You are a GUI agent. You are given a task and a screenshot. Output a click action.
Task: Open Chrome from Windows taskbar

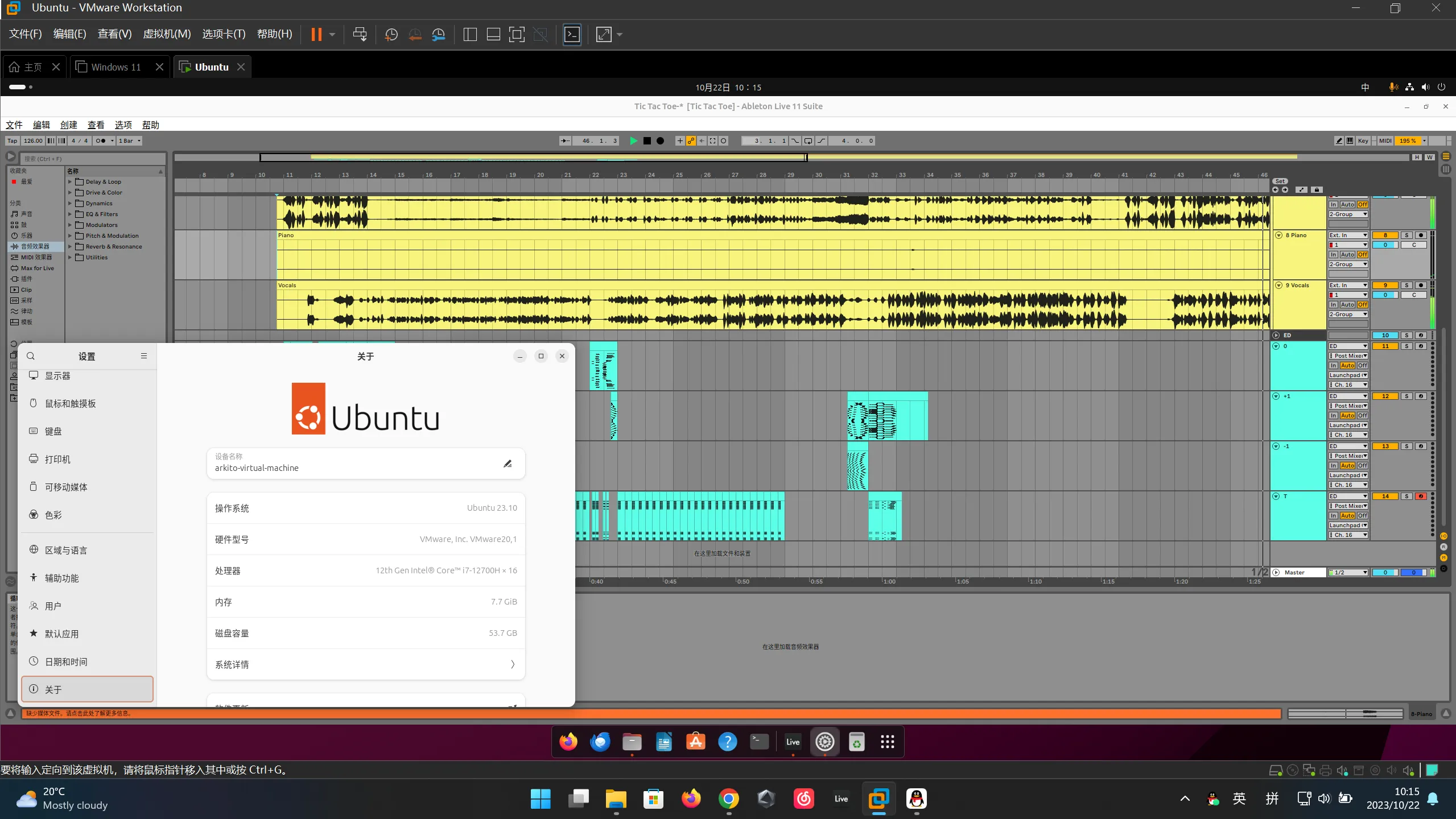[729, 799]
